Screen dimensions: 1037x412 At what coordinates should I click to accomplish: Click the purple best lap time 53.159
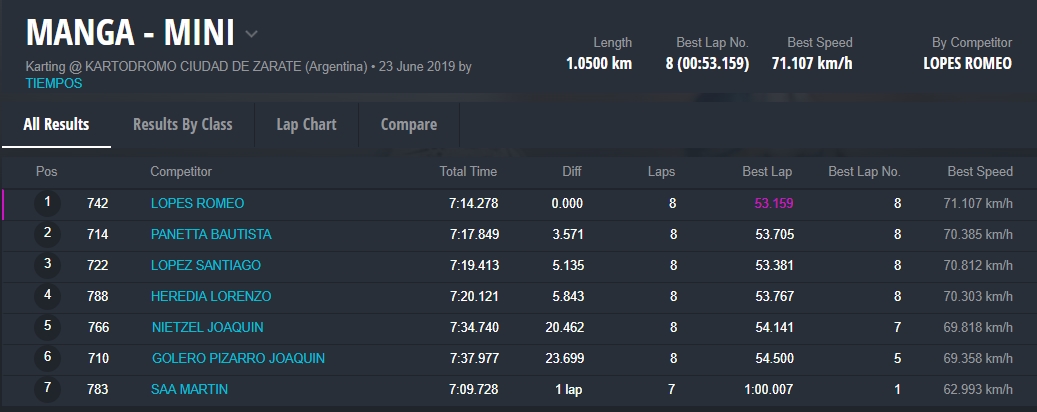[773, 204]
